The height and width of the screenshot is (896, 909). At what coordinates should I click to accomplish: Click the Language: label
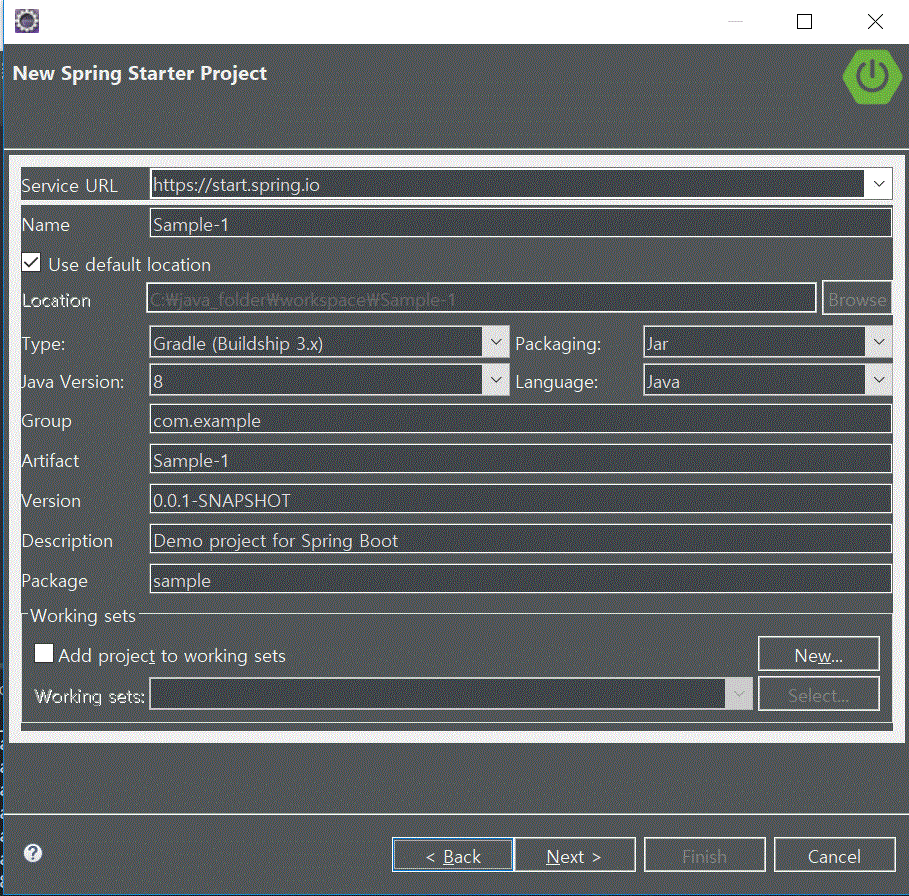pos(557,383)
